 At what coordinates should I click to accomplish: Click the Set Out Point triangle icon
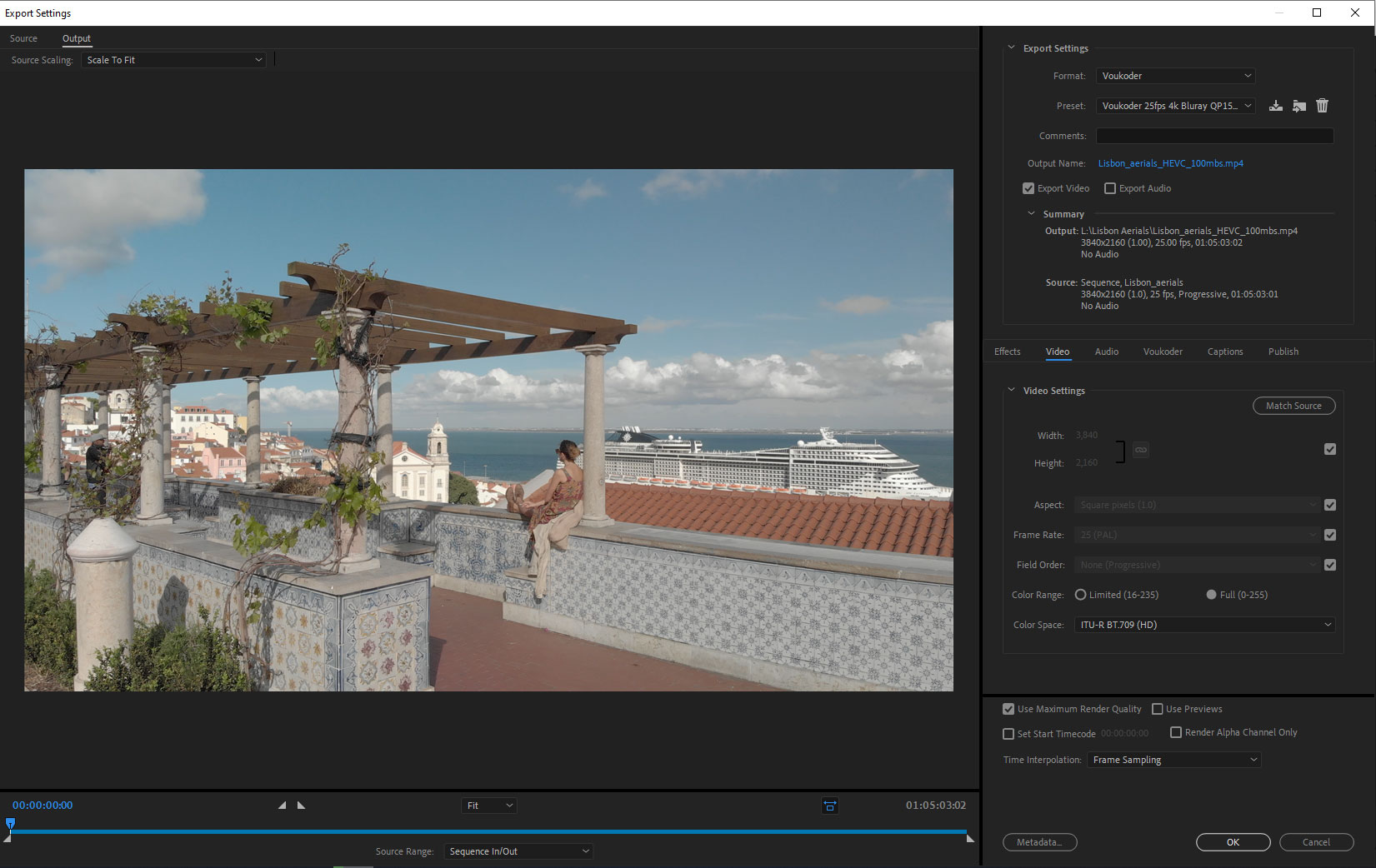[301, 806]
